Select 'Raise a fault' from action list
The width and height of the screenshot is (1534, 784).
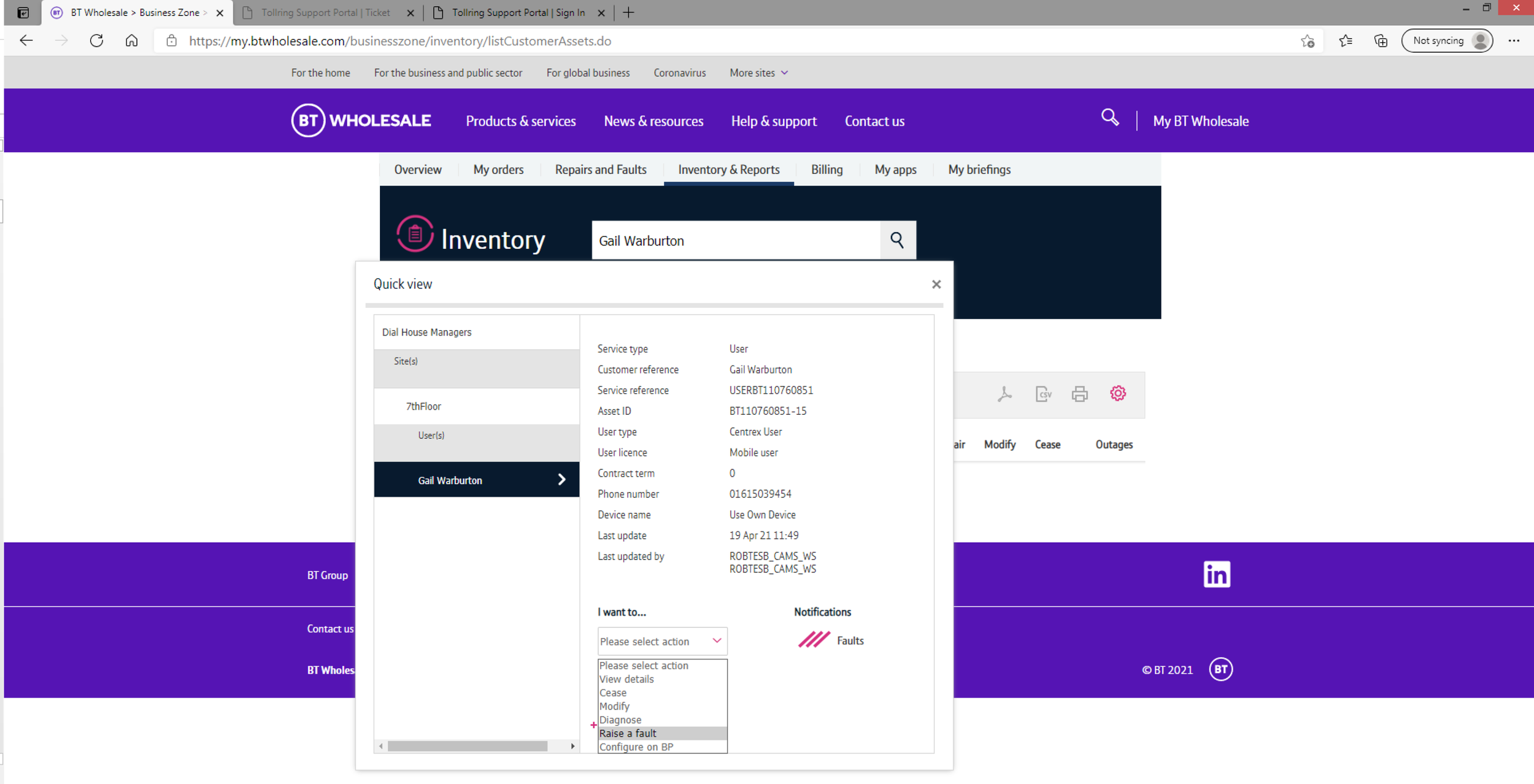(x=628, y=733)
